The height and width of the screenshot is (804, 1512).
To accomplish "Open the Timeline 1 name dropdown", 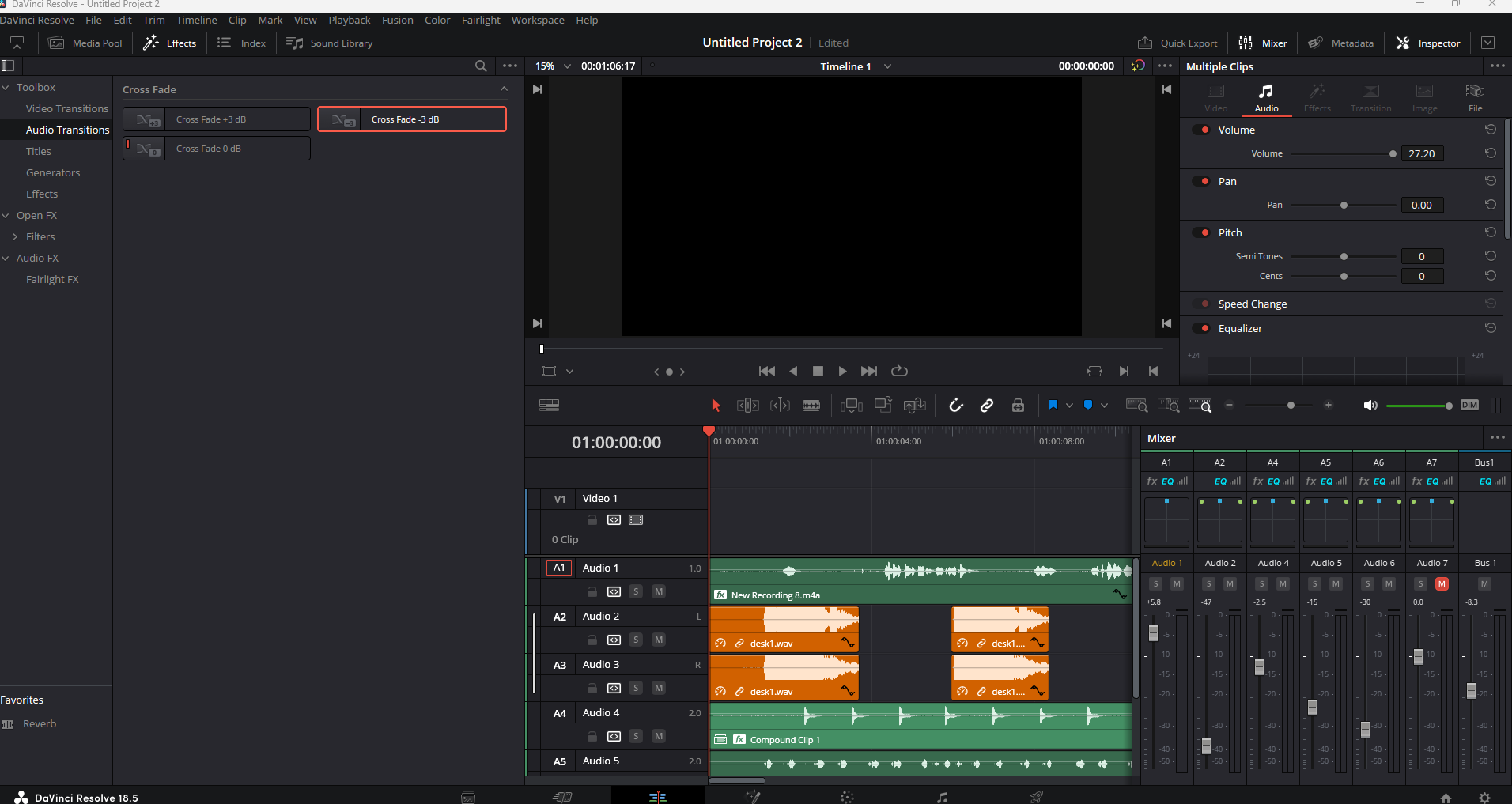I will point(887,66).
